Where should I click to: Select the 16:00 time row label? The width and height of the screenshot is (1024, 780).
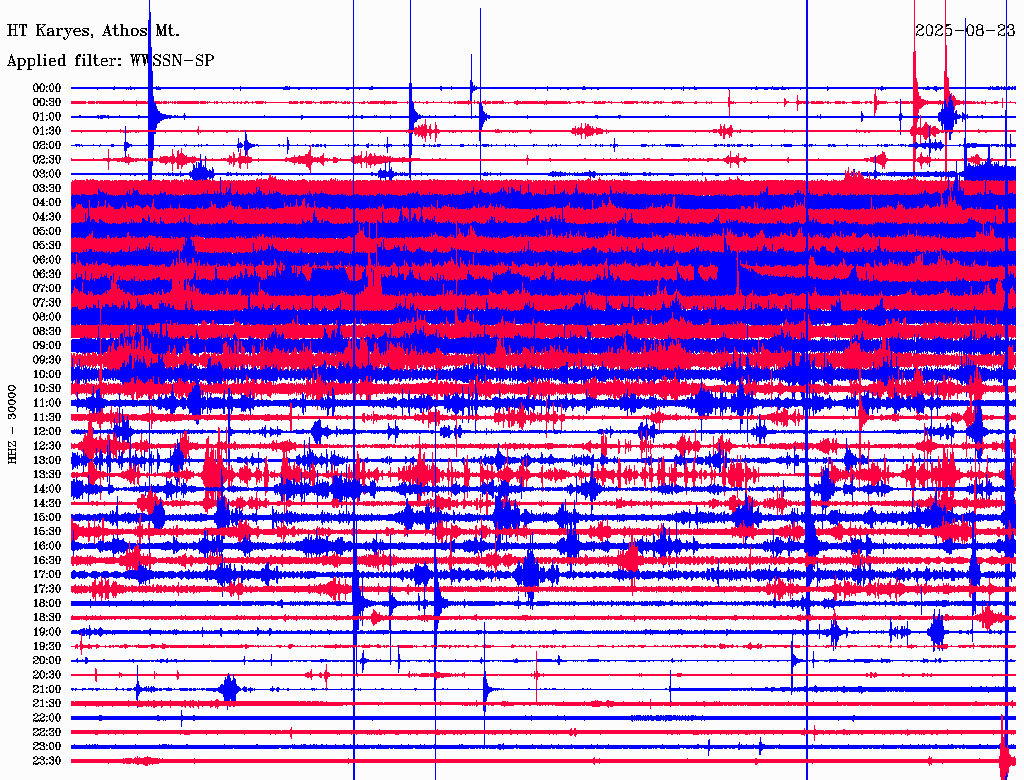click(x=47, y=546)
